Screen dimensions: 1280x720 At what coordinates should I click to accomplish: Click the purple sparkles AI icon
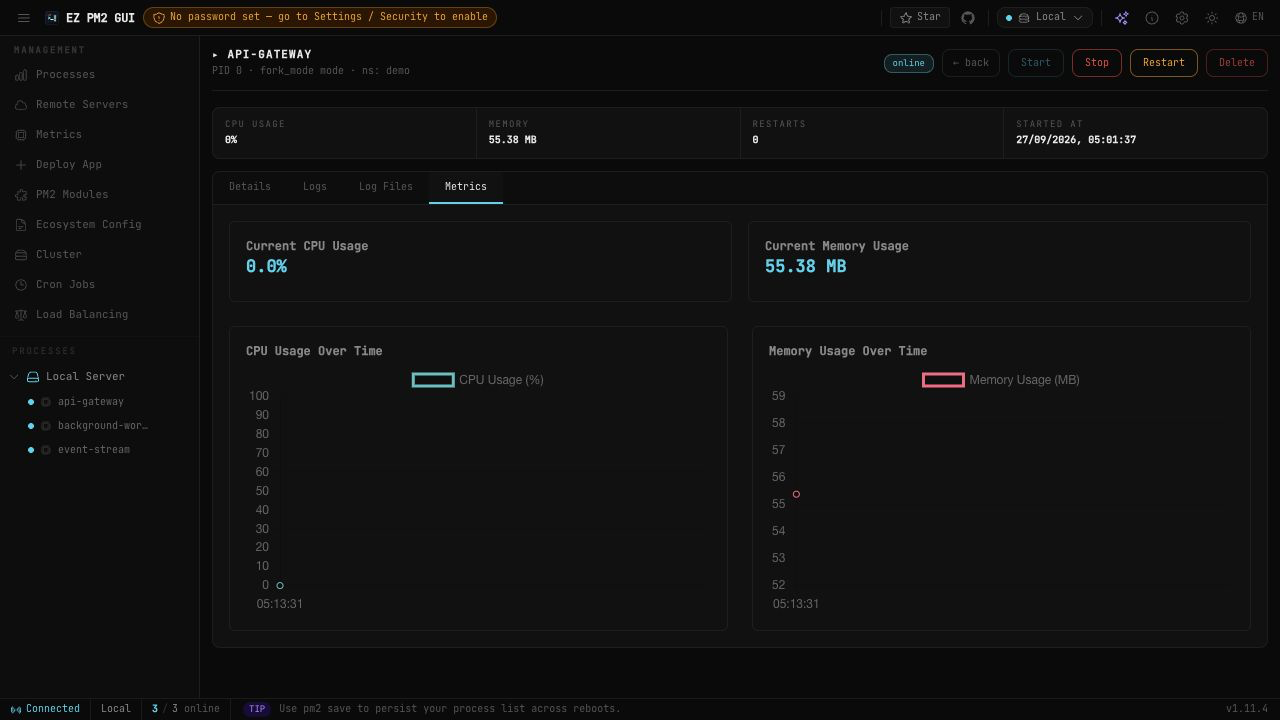(x=1122, y=17)
